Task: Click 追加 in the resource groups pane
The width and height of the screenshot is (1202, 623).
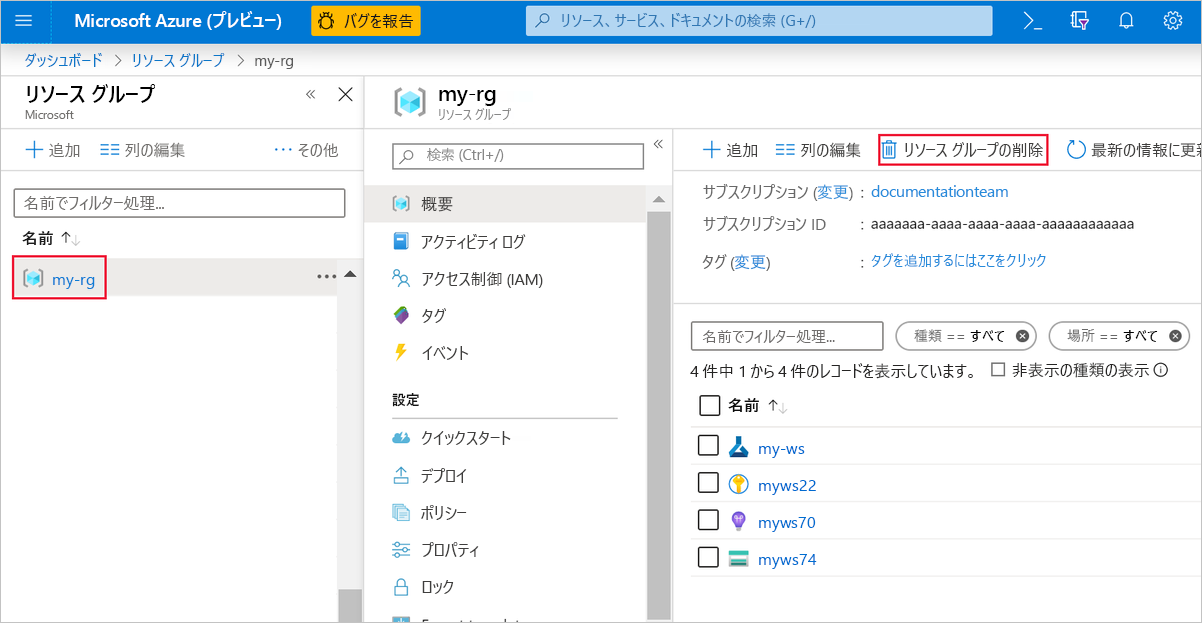Action: (52, 150)
